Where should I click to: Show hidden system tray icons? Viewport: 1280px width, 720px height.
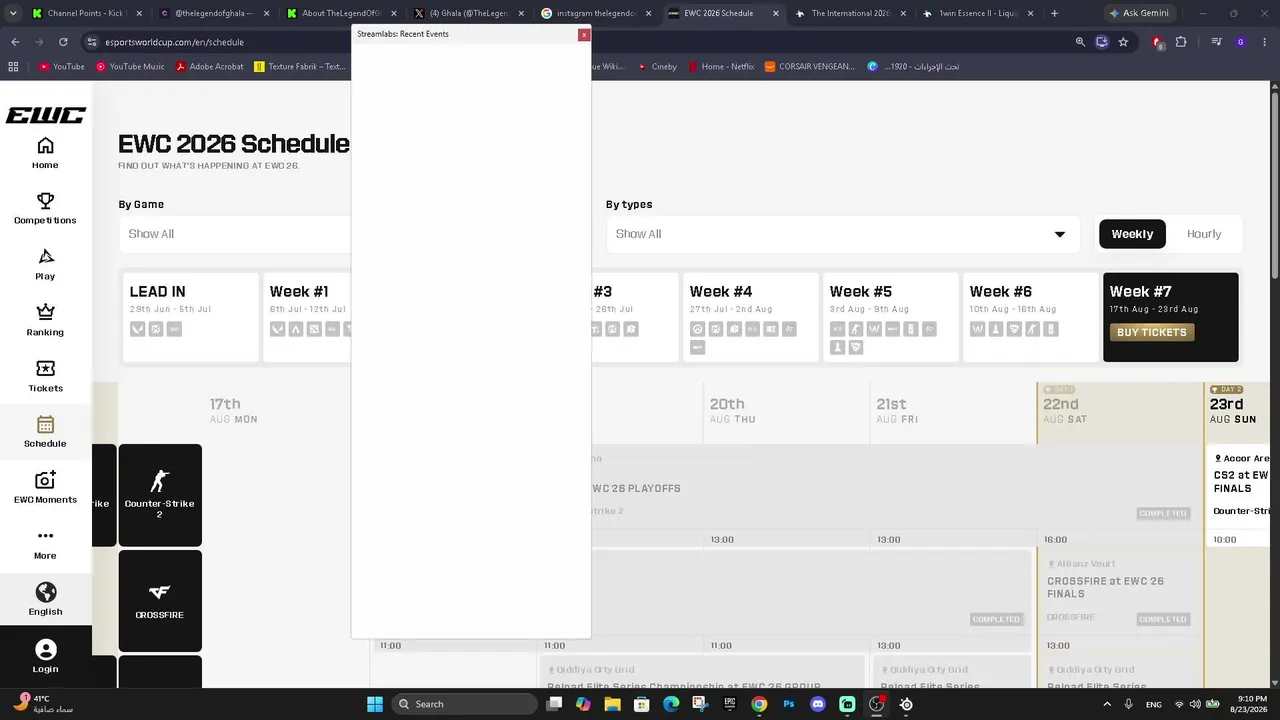tap(1107, 704)
